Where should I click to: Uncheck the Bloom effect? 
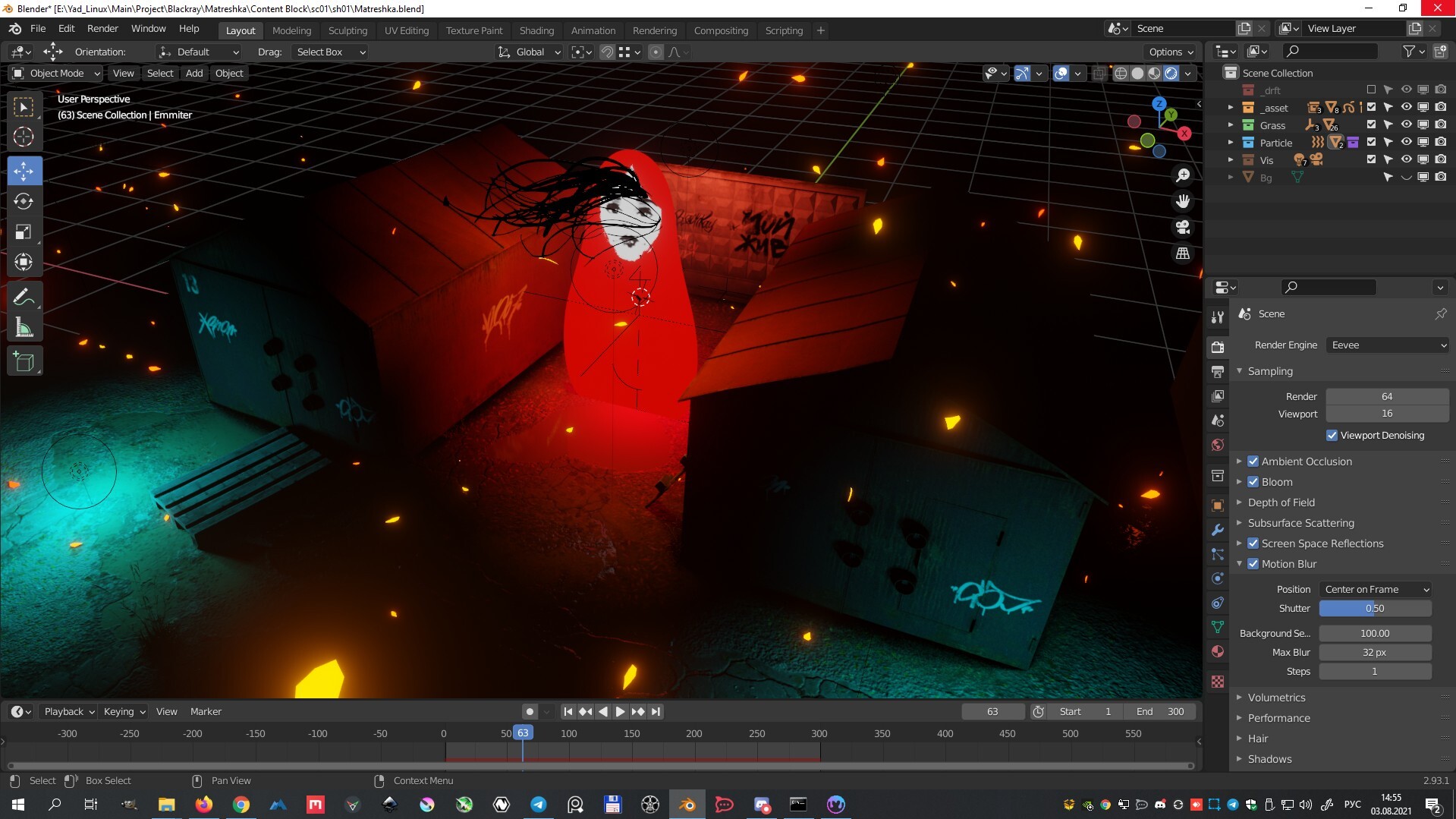coord(1253,481)
